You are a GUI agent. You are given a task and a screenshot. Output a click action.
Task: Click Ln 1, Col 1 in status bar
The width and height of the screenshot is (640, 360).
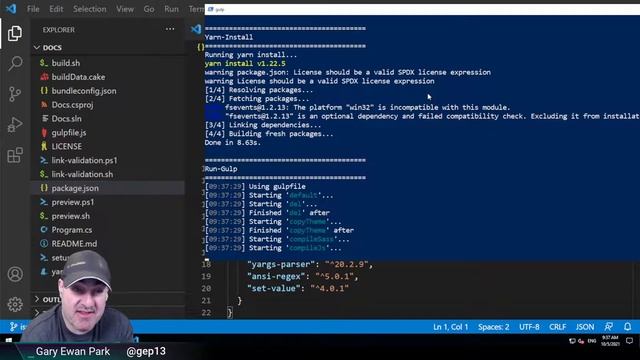tap(450, 327)
